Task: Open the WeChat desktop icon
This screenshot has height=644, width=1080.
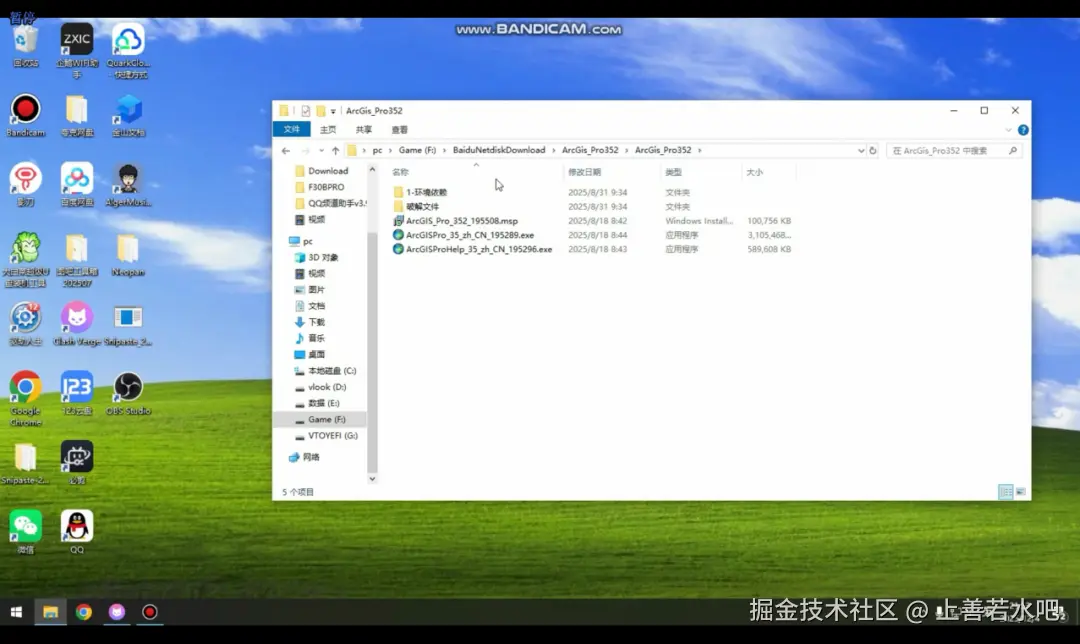Action: [x=24, y=528]
